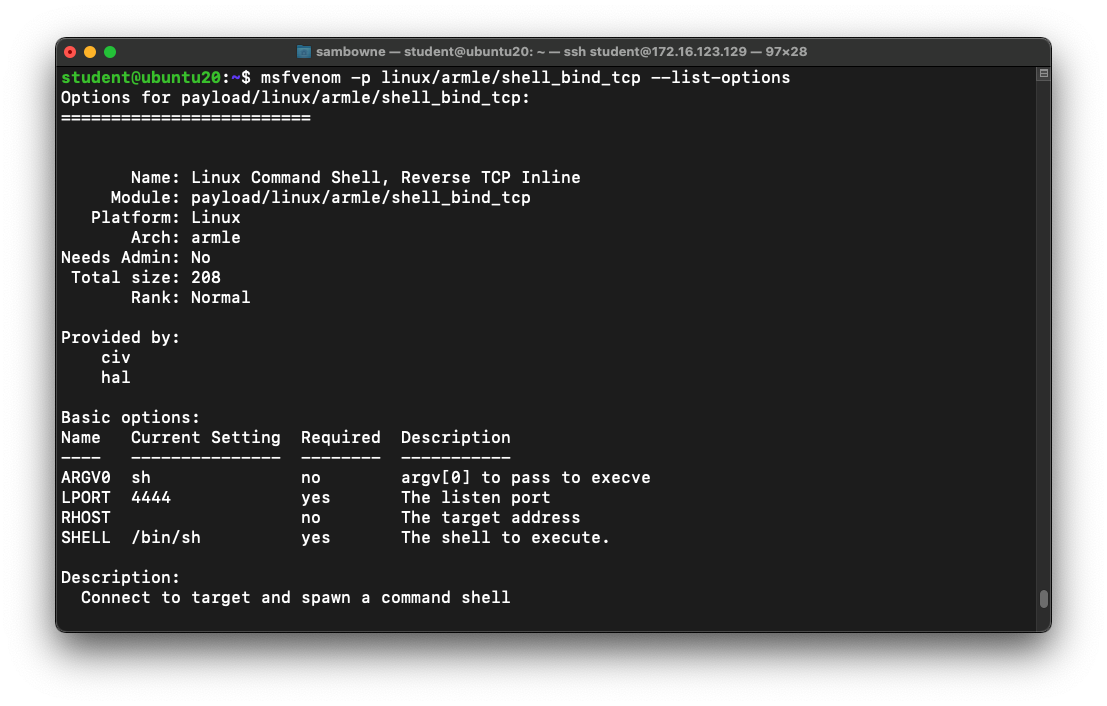
Task: Click the Module path payload/linux/armle/shell_bind_tcp
Action: (361, 198)
